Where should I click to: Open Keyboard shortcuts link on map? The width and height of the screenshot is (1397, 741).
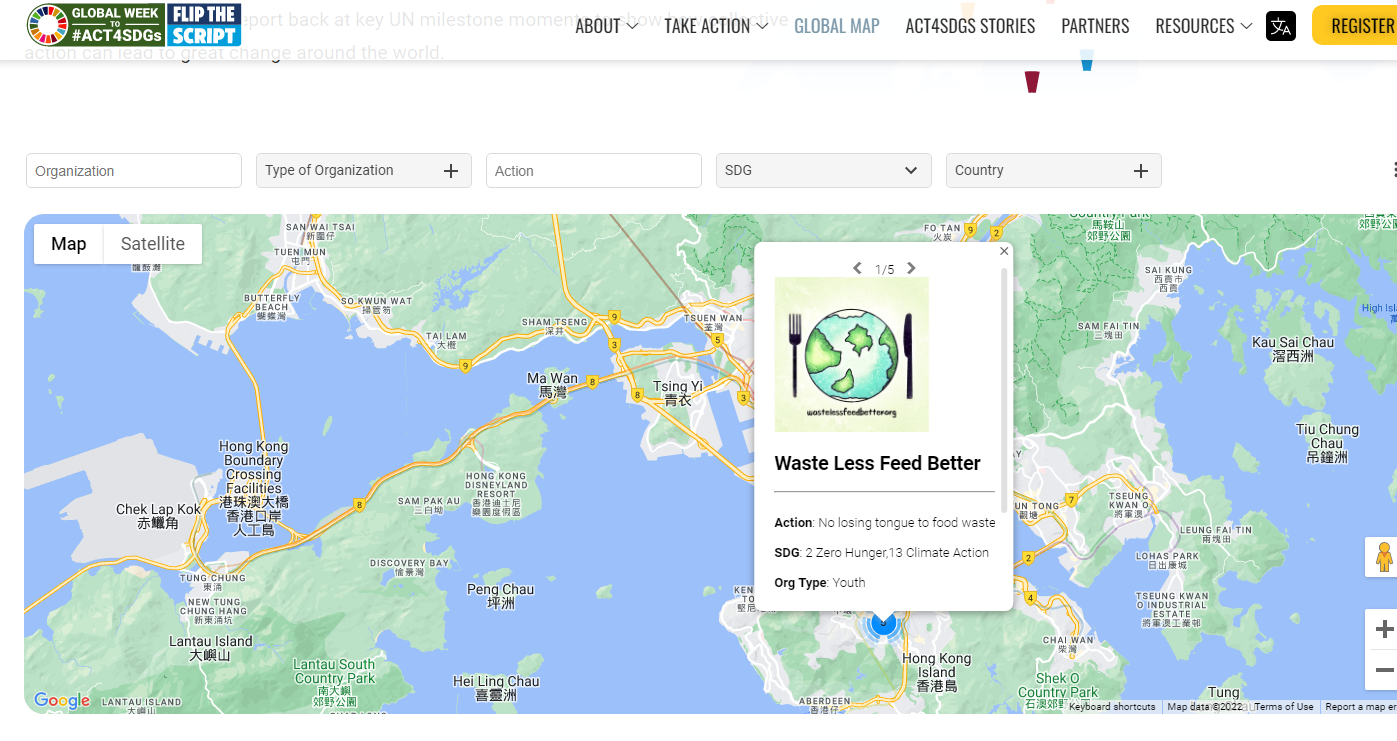(x=1112, y=707)
